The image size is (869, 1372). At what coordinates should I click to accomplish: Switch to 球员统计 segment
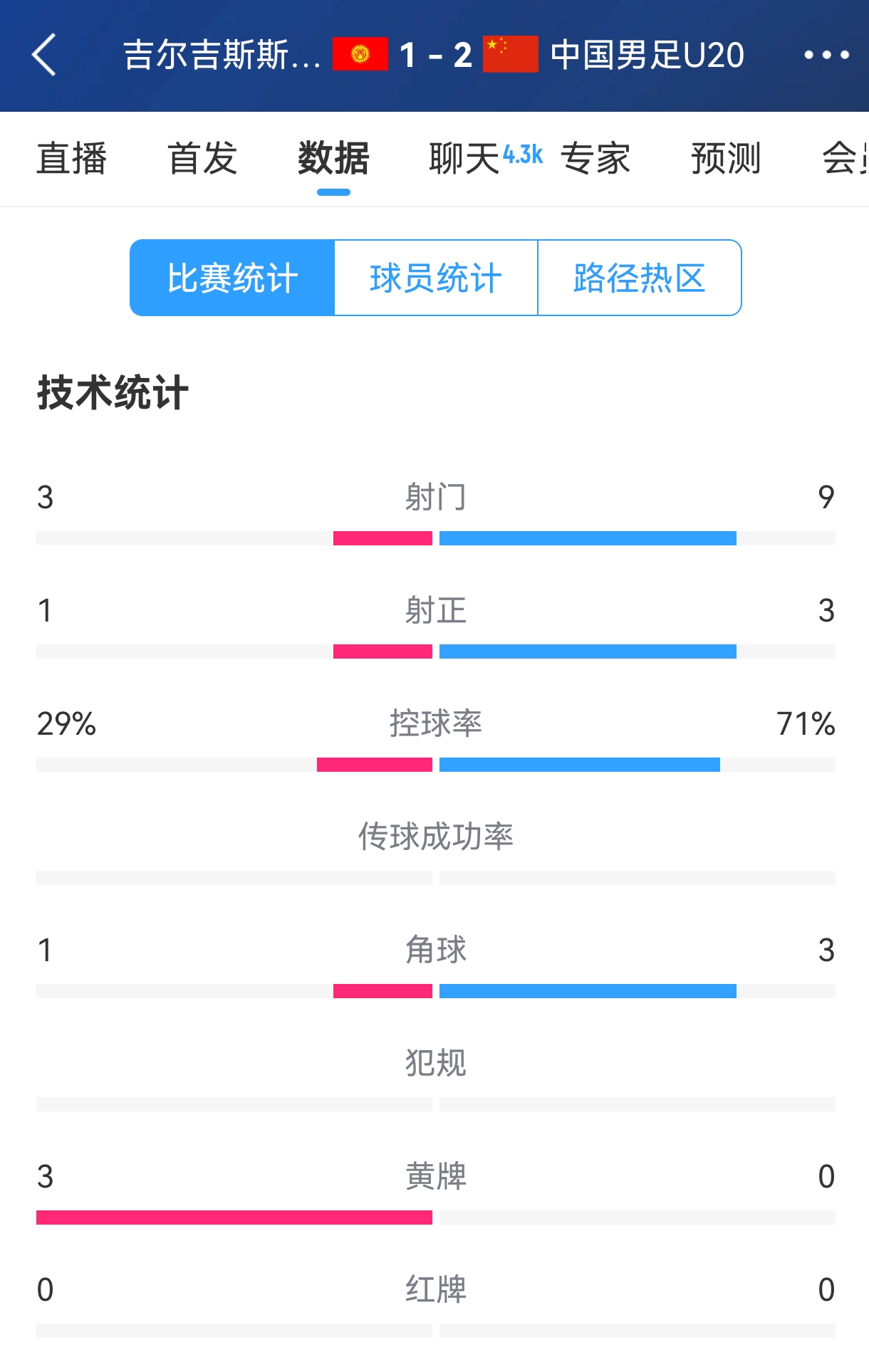coord(436,278)
